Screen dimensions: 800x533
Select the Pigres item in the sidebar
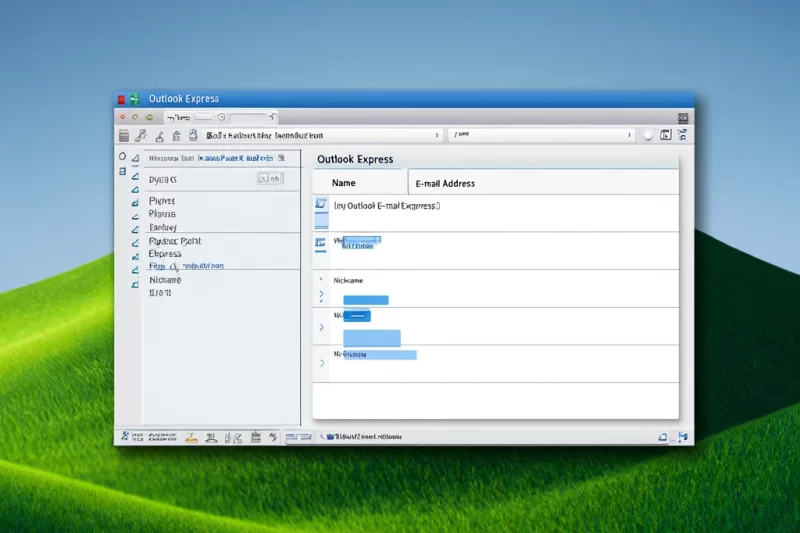(162, 201)
